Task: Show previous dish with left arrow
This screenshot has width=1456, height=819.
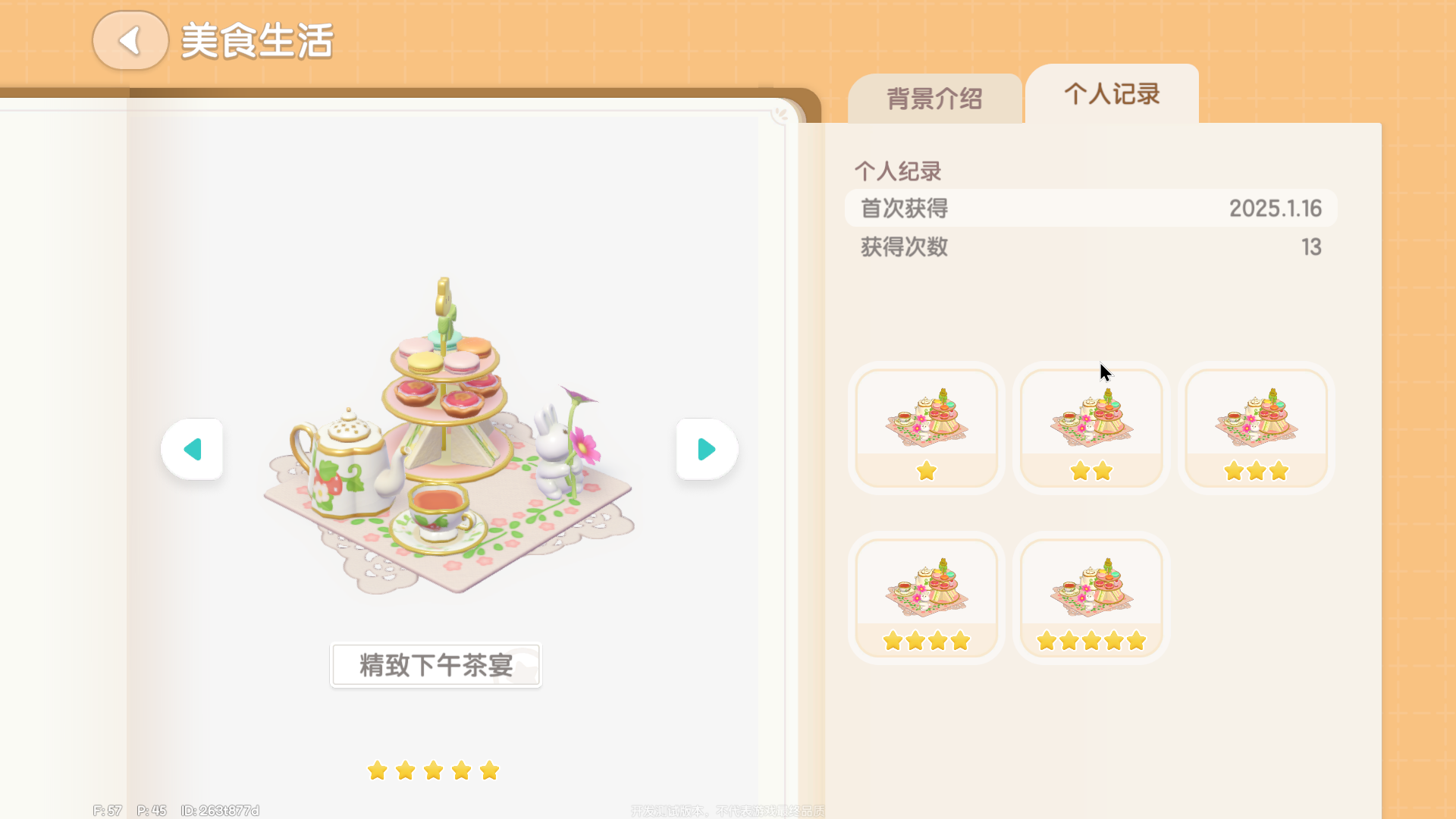Action: 192,449
